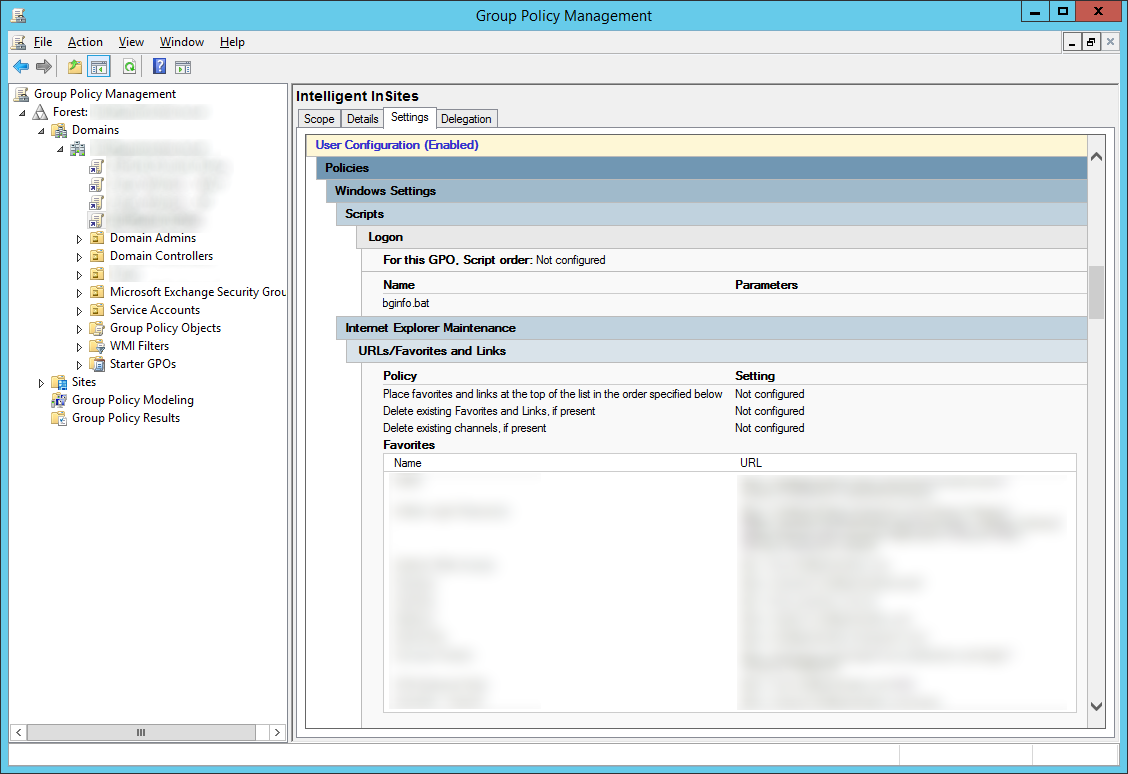Click the tree pane horizontal scrollbar thumb

(x=141, y=732)
